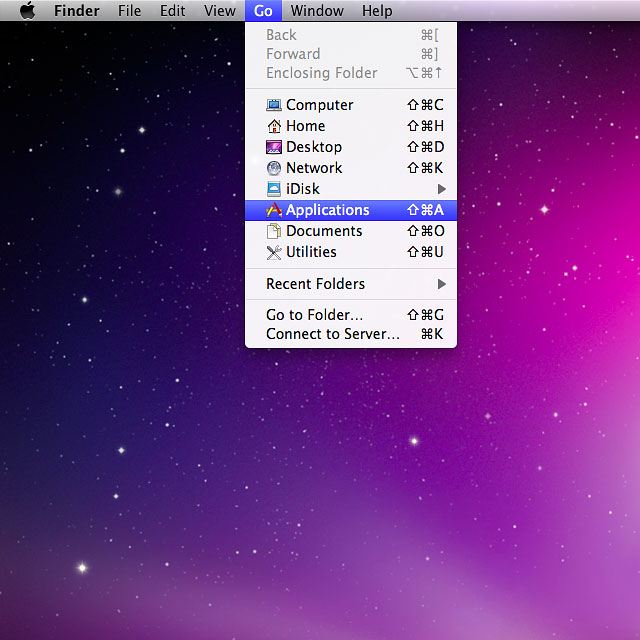Image resolution: width=640 pixels, height=640 pixels.
Task: Open the View menu
Action: coord(220,11)
